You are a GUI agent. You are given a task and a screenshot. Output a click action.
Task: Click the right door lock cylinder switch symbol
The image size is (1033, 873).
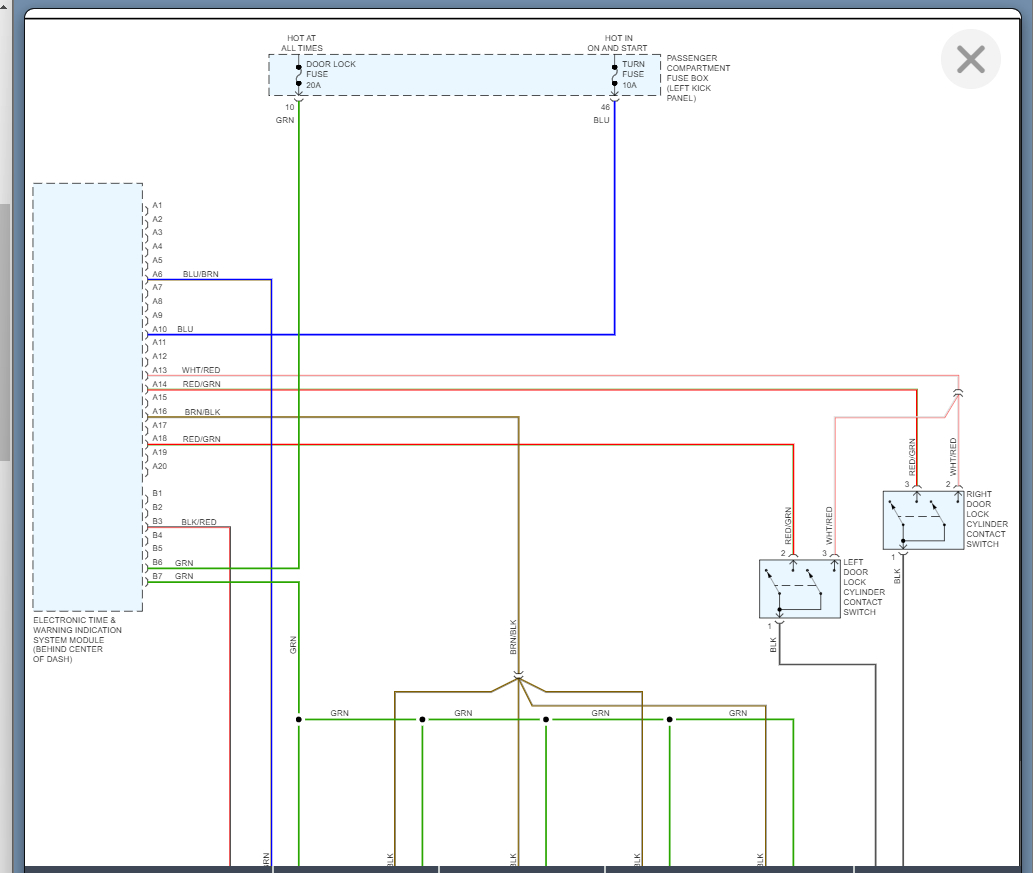(922, 520)
